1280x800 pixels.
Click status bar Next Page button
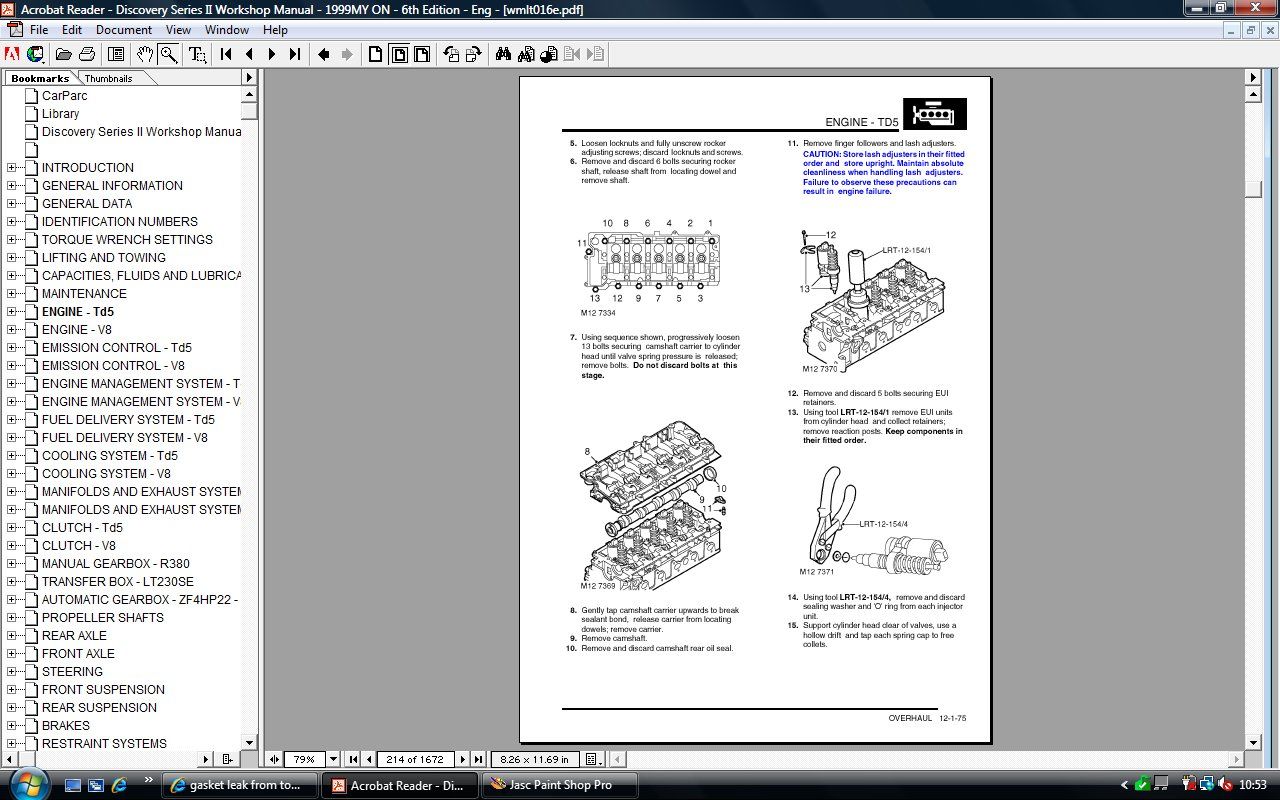463,760
